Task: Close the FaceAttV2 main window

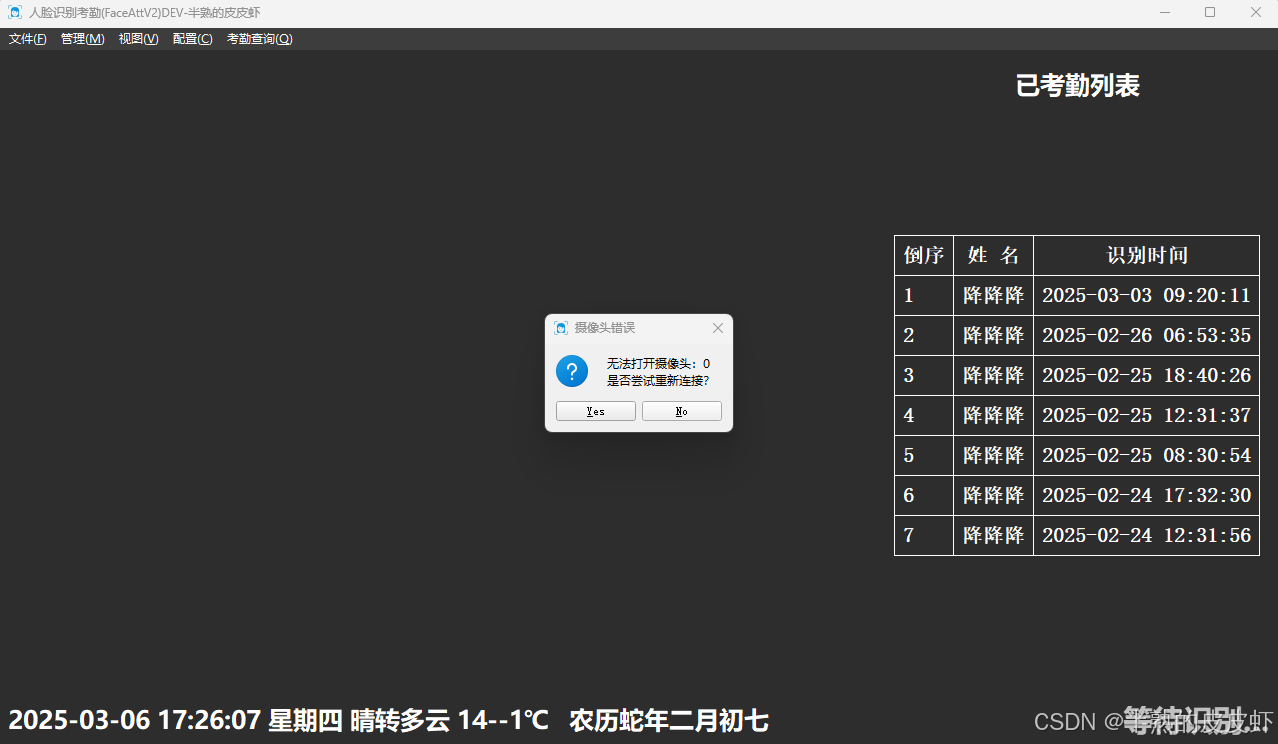Action: (x=1256, y=12)
